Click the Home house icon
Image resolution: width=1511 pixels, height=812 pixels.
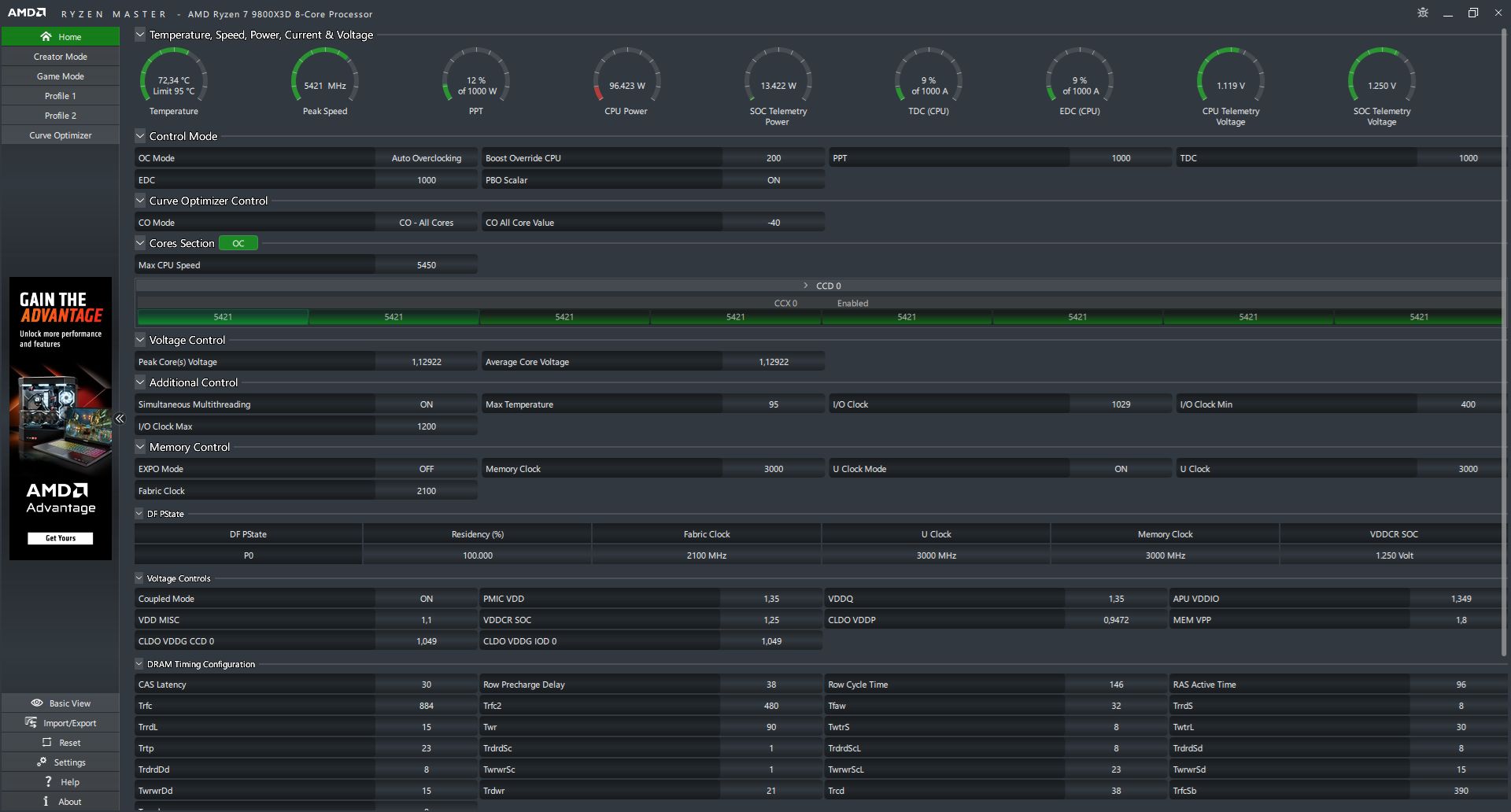pyautogui.click(x=46, y=36)
